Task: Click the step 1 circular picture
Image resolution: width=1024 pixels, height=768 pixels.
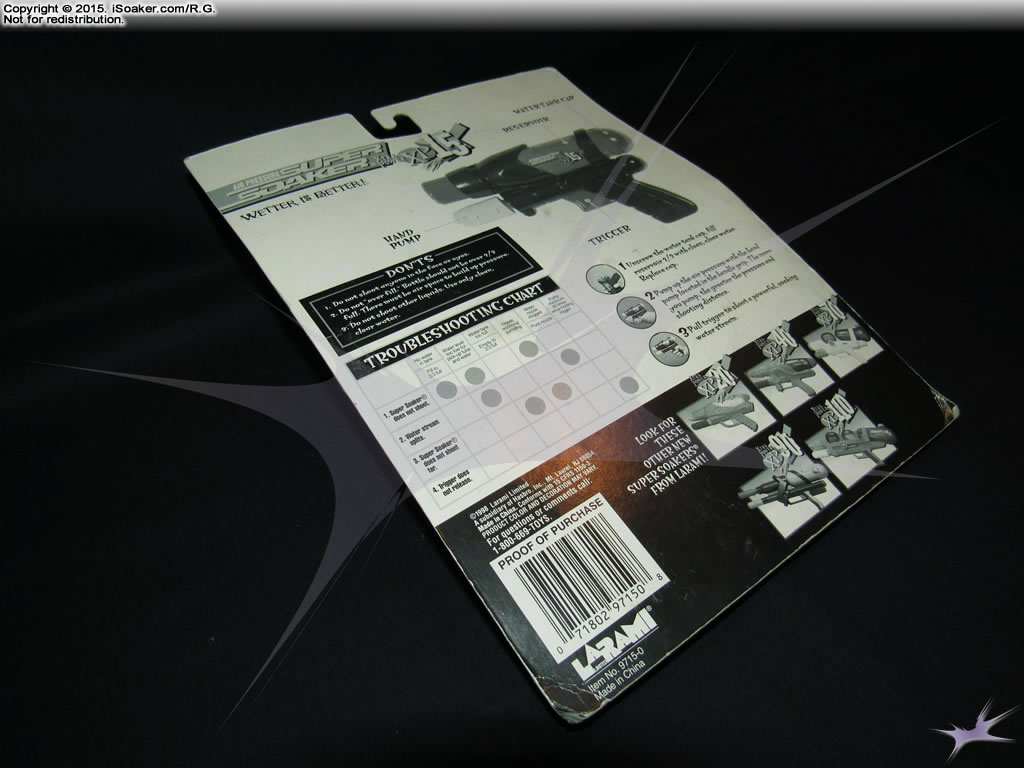Action: pos(604,280)
